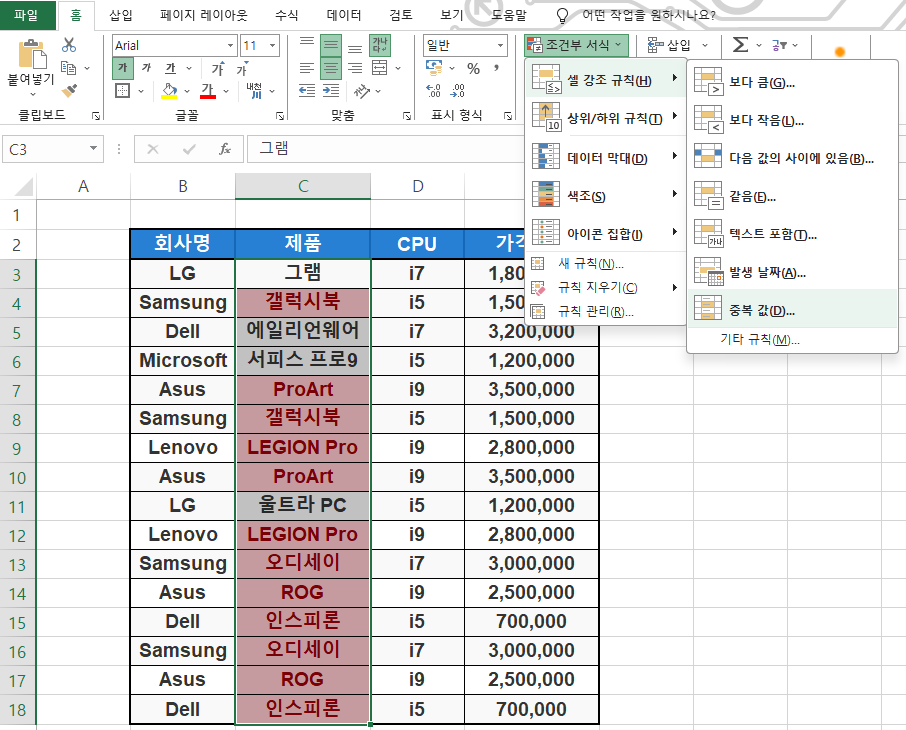906x730 pixels.
Task: Align text right
Action: pyautogui.click(x=355, y=68)
